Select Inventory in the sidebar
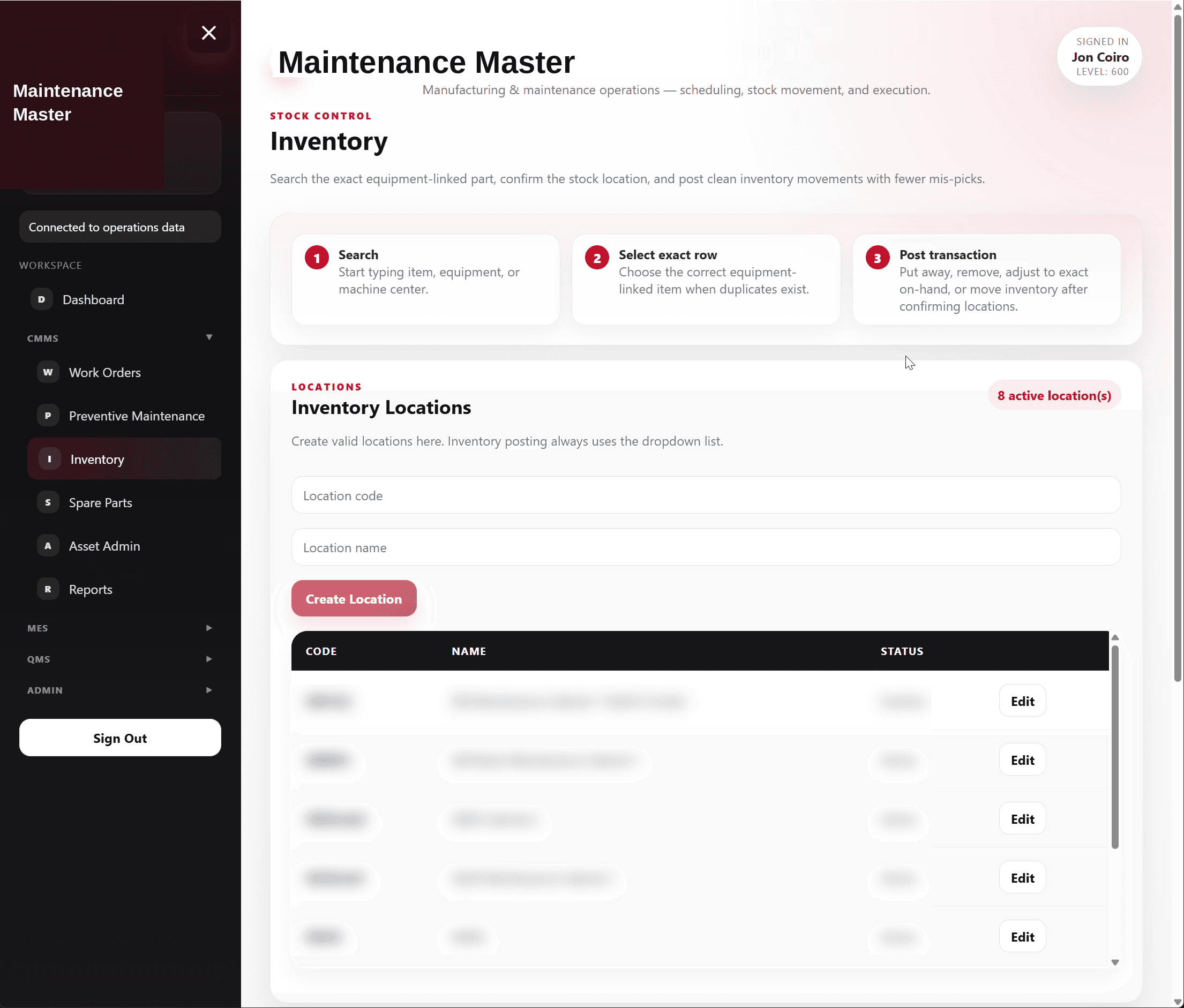Viewport: 1184px width, 1008px height. coord(124,459)
